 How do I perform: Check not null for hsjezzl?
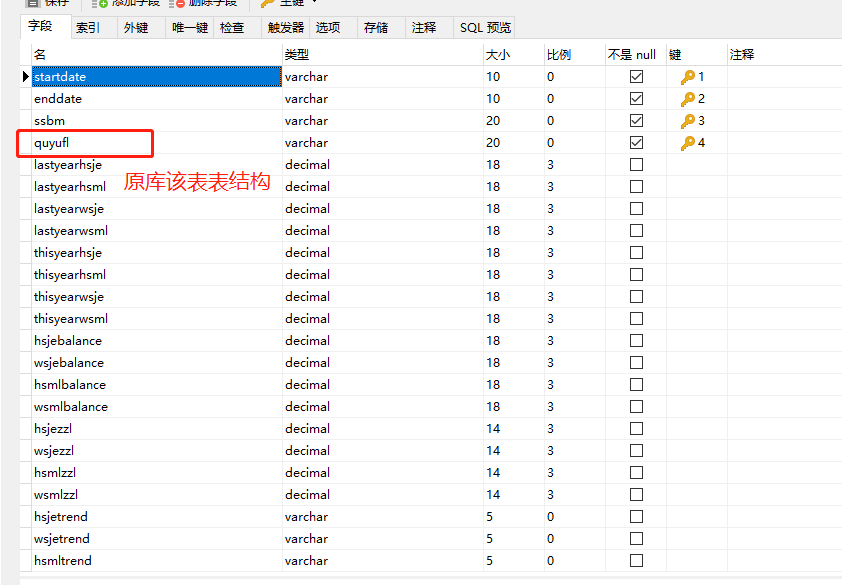coord(636,429)
